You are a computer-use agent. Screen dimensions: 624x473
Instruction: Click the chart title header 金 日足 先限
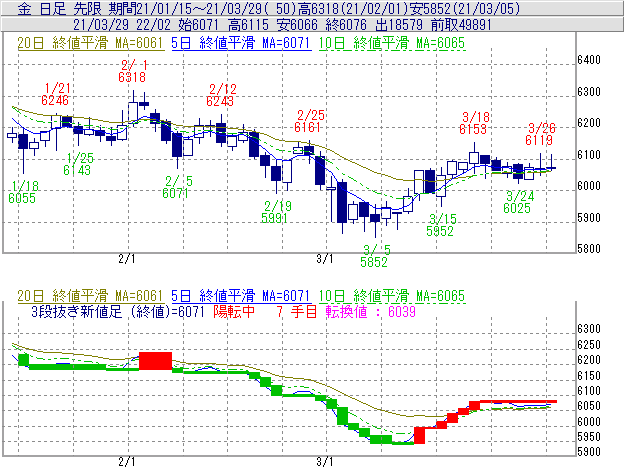pyautogui.click(x=62, y=8)
